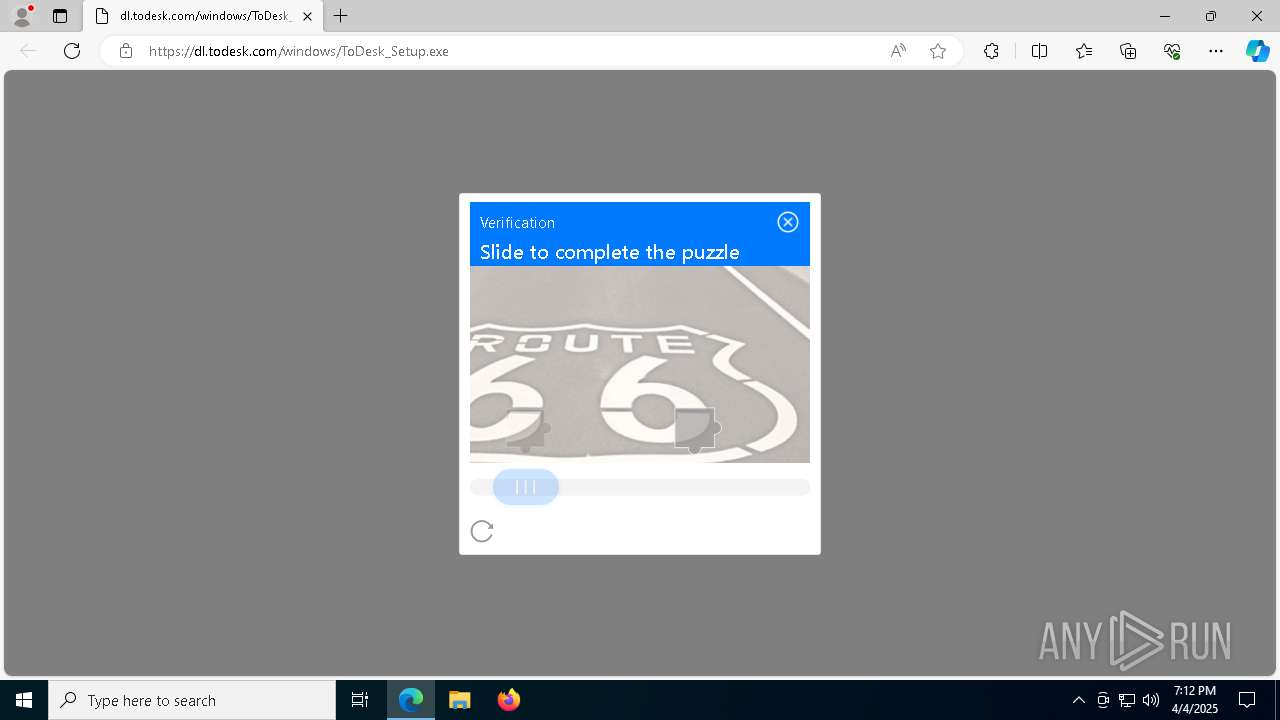This screenshot has height=720, width=1280.
Task: Add this page to favorites
Action: (x=938, y=51)
